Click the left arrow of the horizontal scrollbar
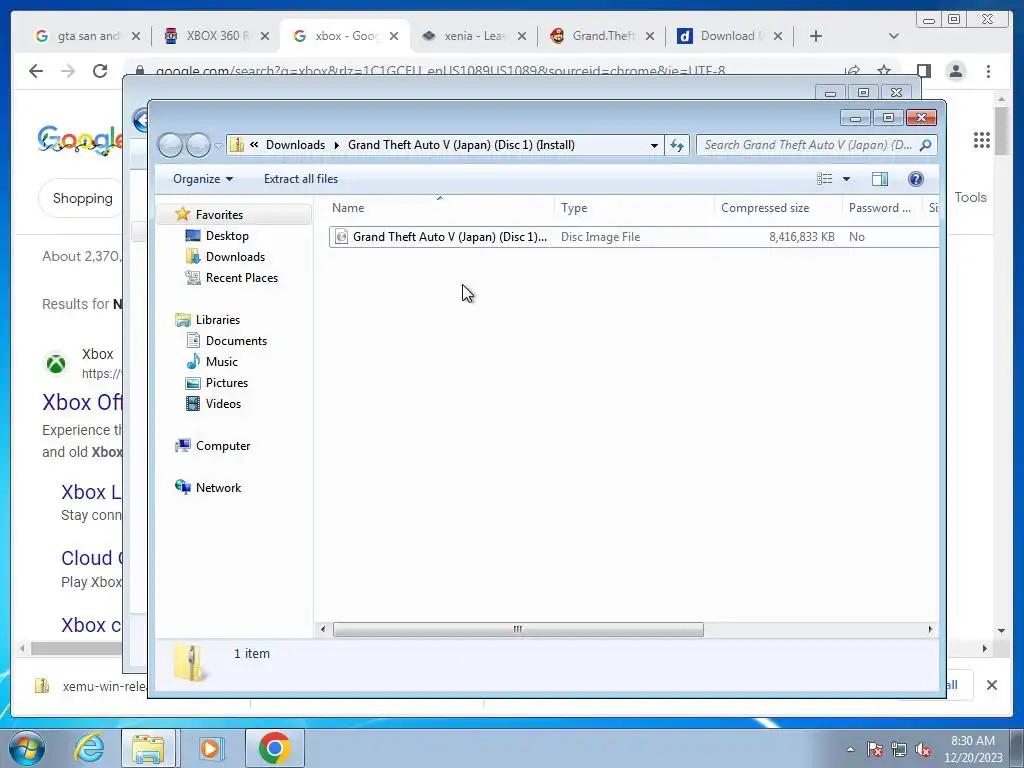1024x768 pixels. click(x=323, y=630)
